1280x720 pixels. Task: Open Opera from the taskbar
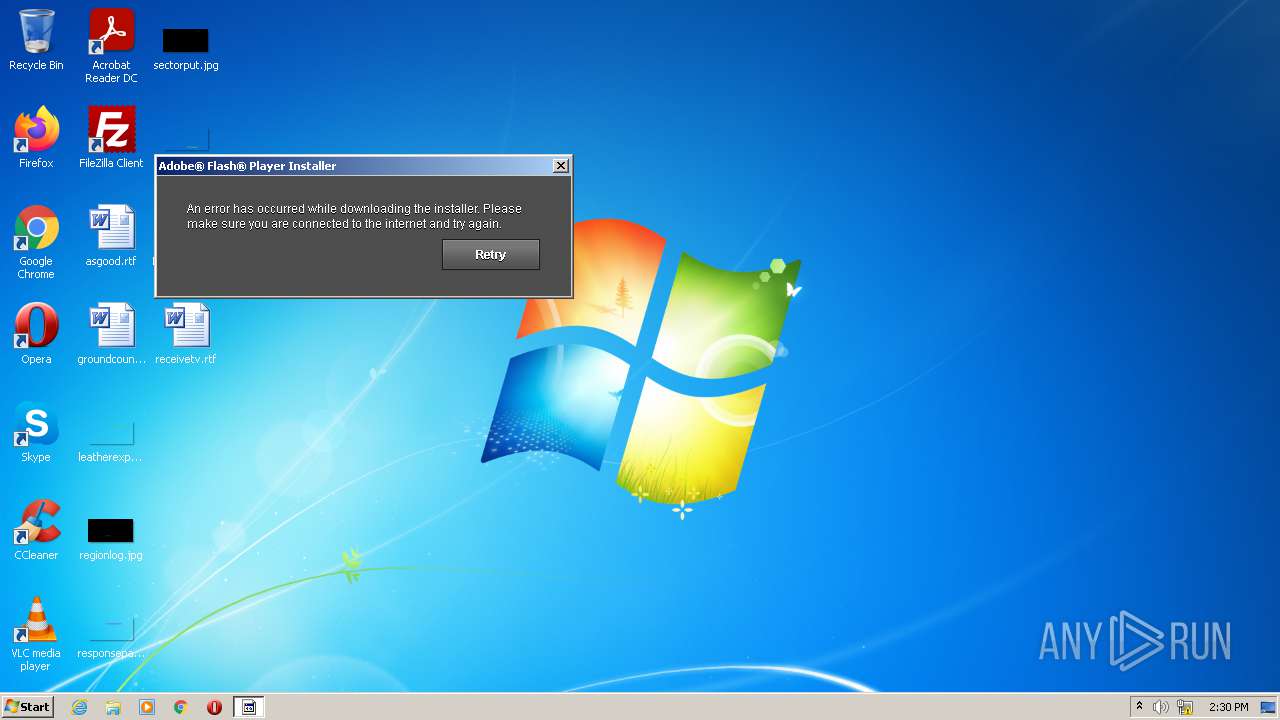pos(214,707)
